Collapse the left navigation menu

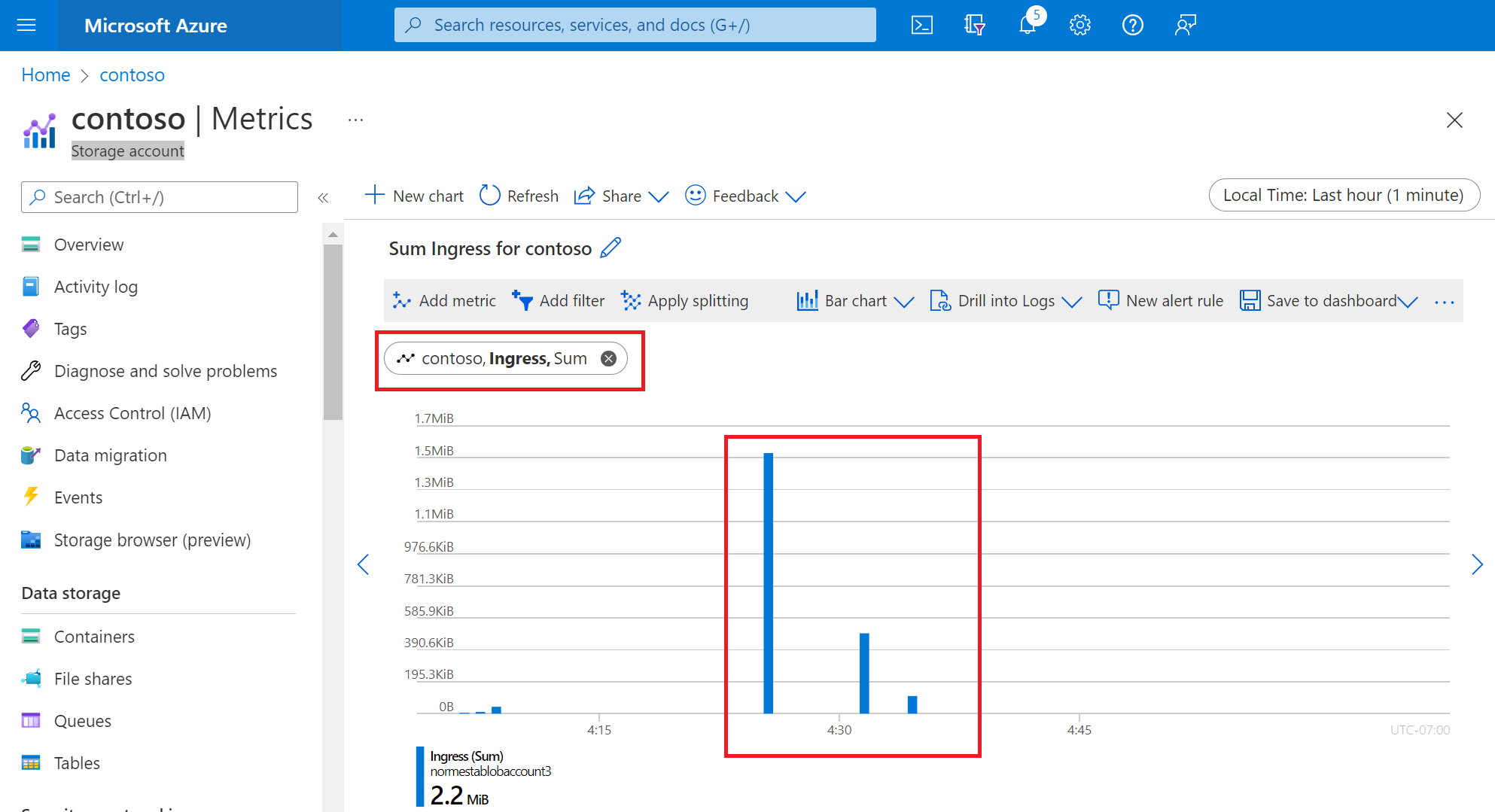(x=323, y=198)
